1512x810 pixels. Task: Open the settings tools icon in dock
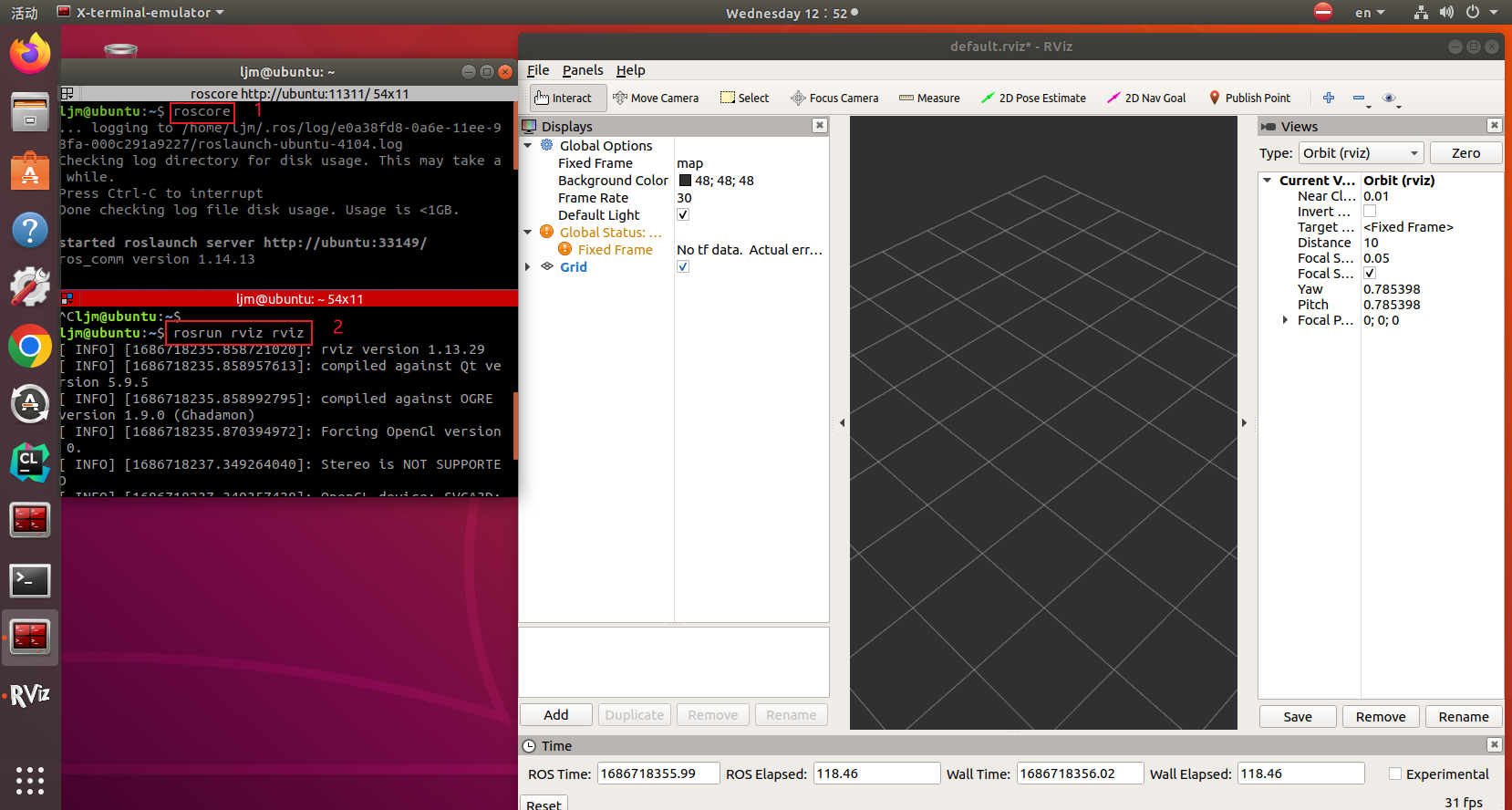pos(30,287)
